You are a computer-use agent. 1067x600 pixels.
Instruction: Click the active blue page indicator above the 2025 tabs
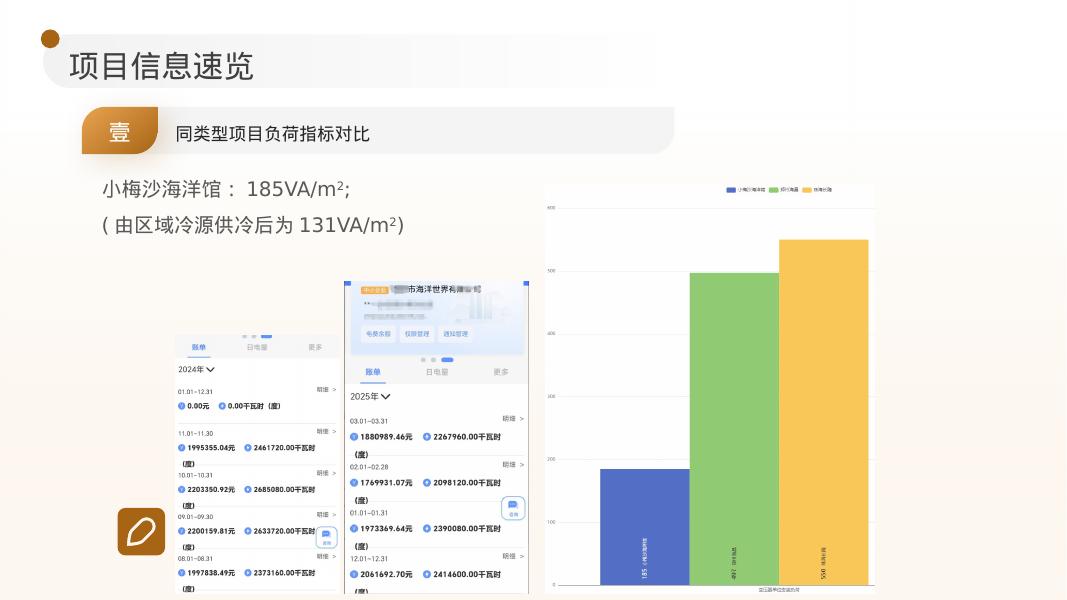click(x=447, y=359)
